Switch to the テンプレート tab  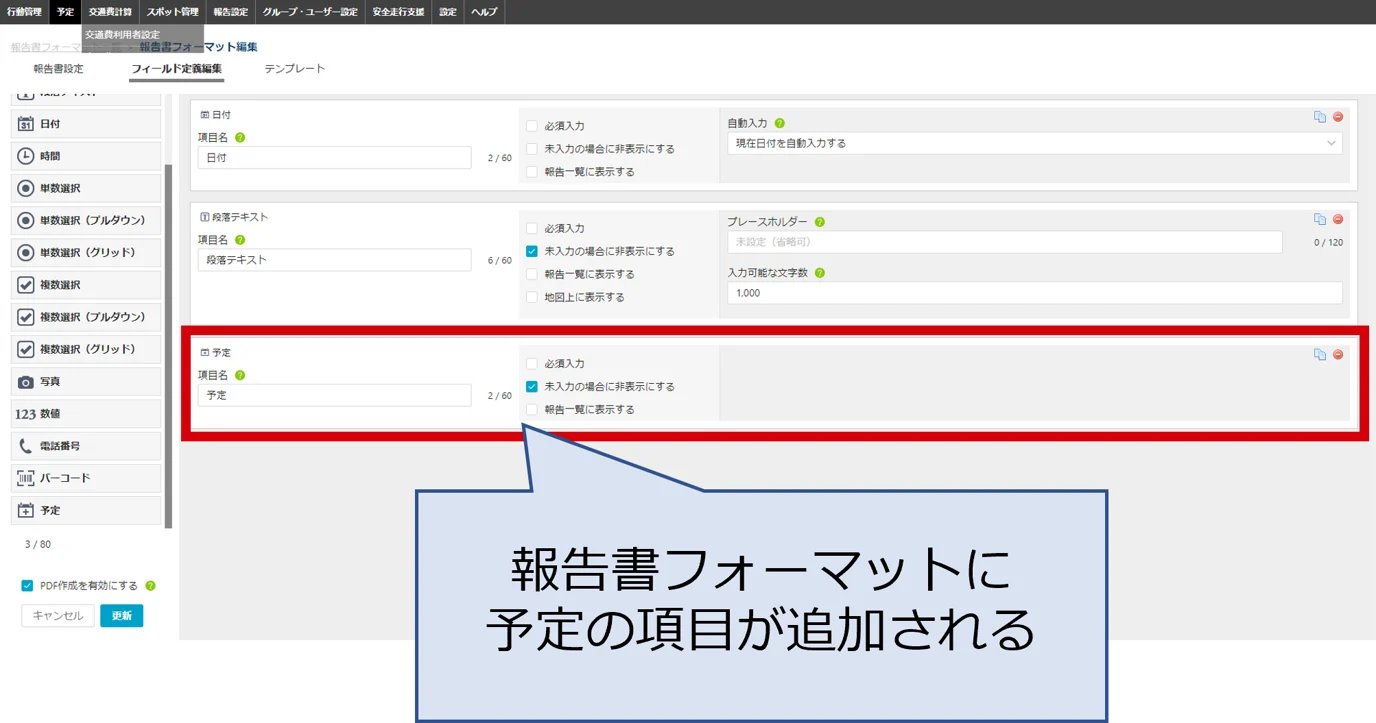[294, 69]
